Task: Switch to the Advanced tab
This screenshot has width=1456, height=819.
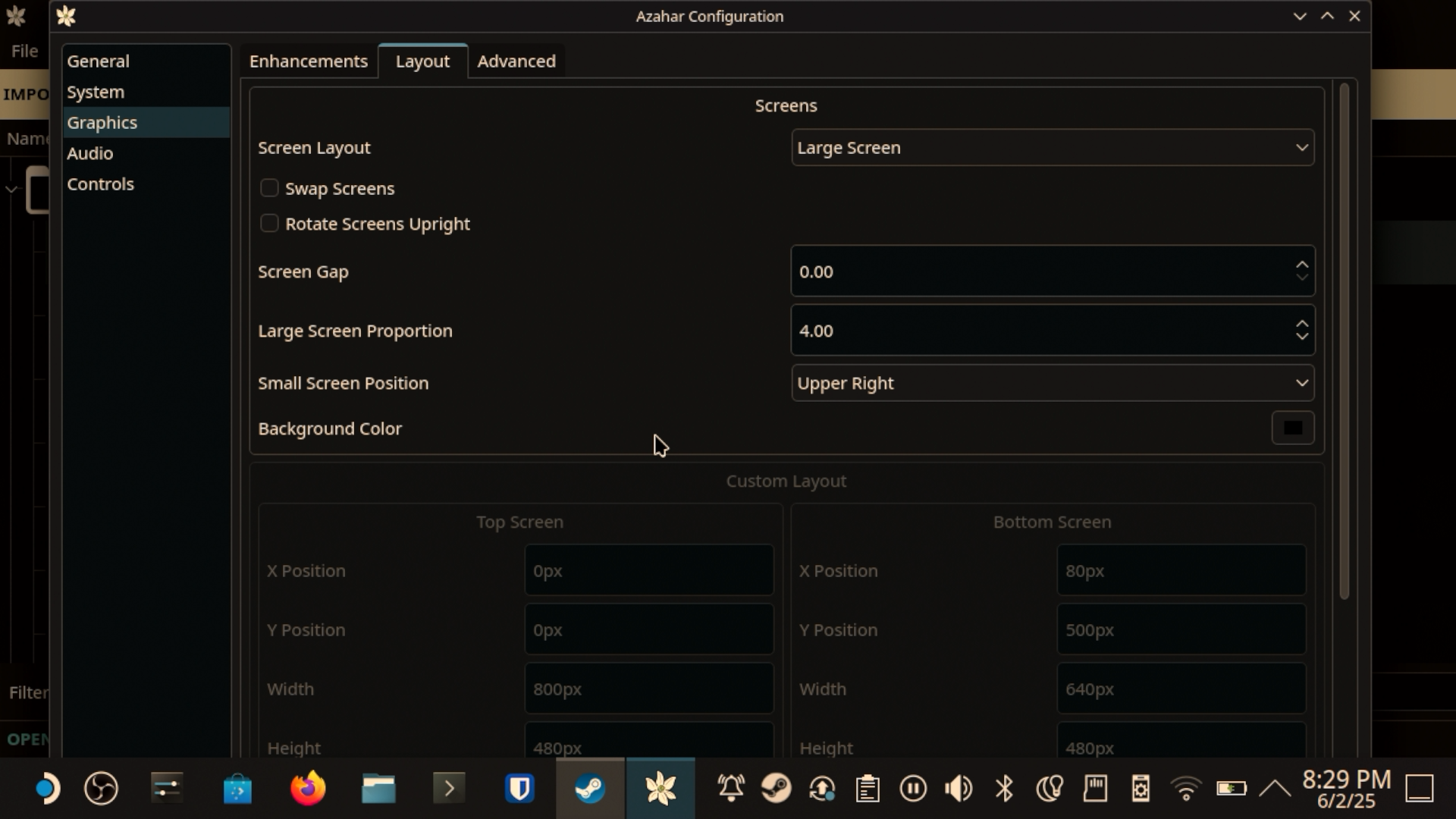Action: point(516,61)
